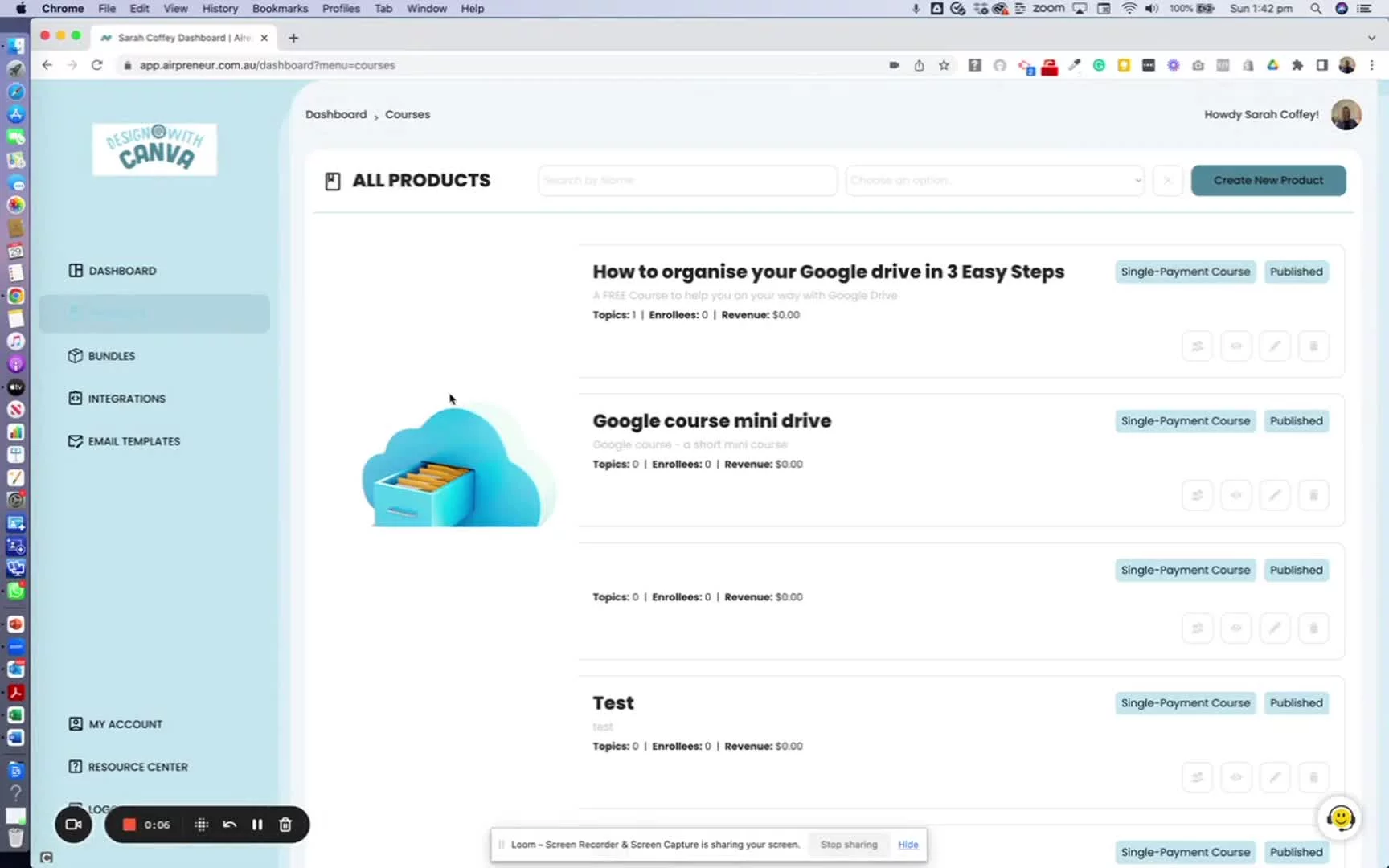Click the Create New Product button

click(x=1268, y=180)
